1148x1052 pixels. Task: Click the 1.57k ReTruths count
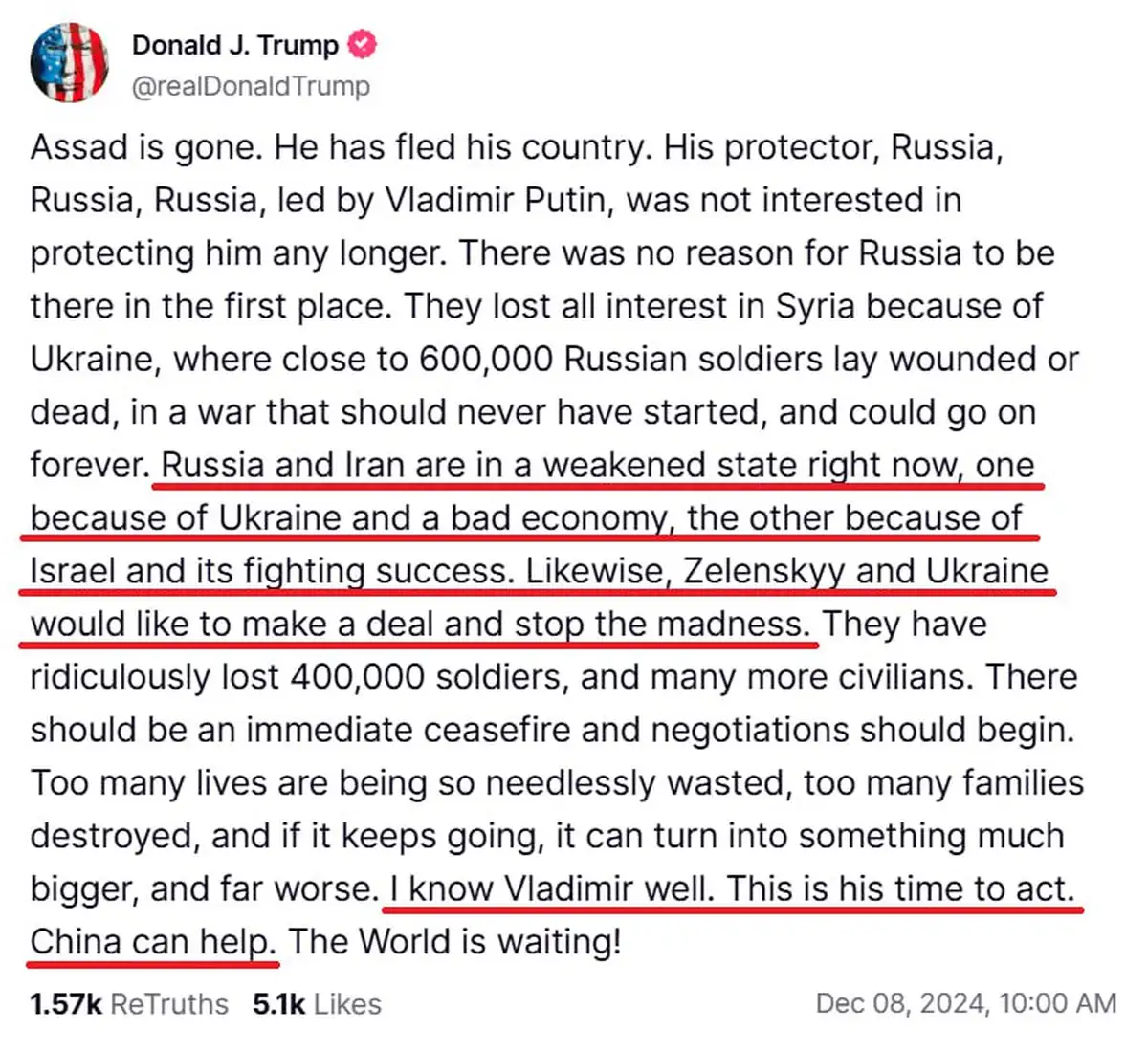pyautogui.click(x=128, y=1004)
